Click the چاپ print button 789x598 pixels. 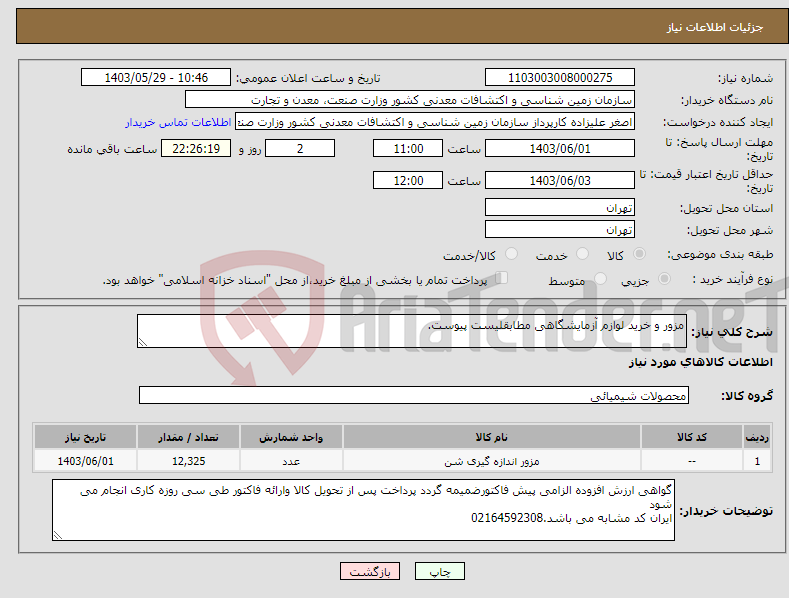pyautogui.click(x=440, y=571)
